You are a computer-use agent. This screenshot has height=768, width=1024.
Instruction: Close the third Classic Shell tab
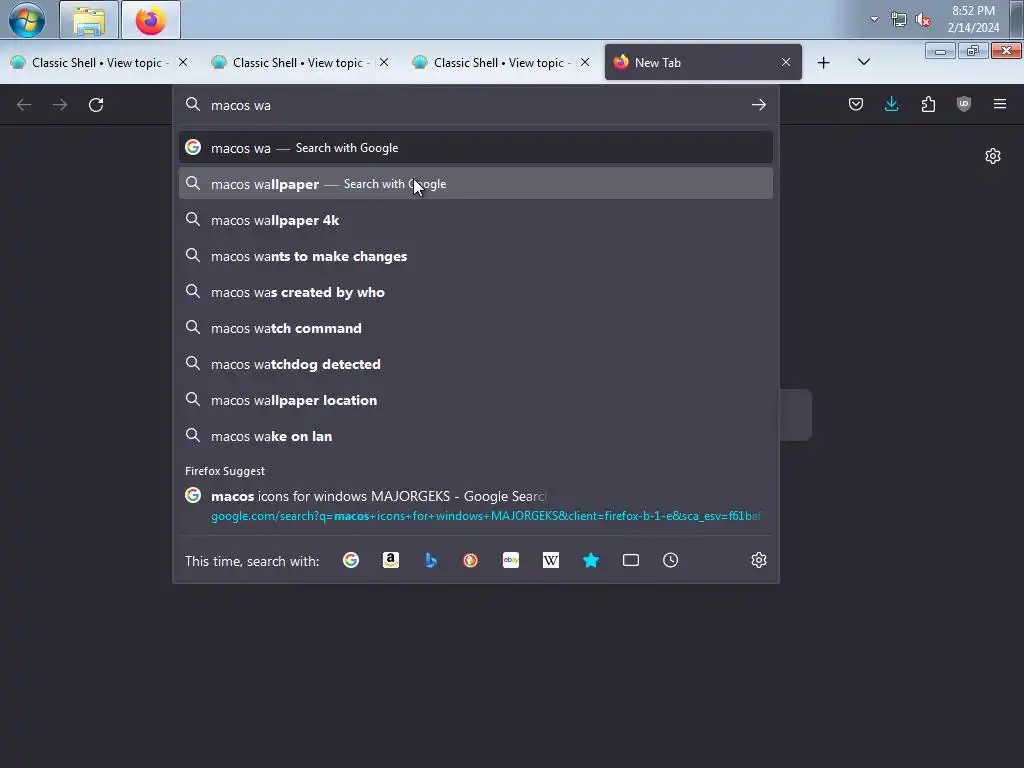pos(585,62)
